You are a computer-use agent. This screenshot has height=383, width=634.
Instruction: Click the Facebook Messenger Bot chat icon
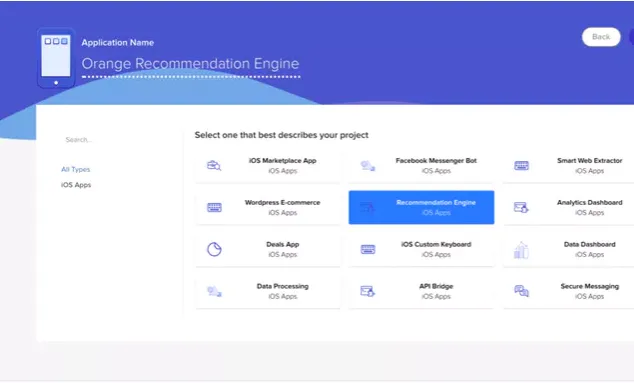coord(368,166)
